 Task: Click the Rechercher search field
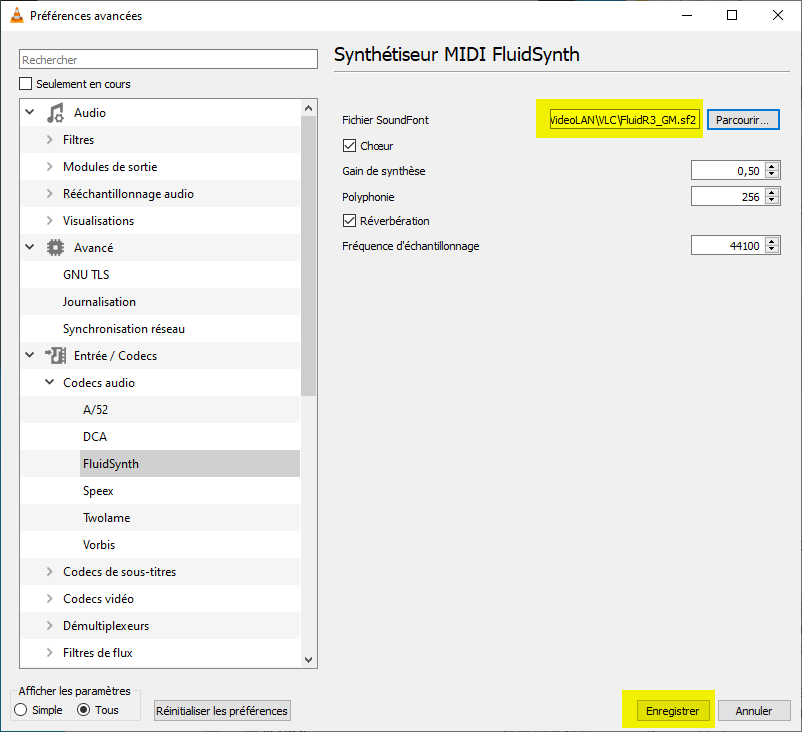point(168,59)
